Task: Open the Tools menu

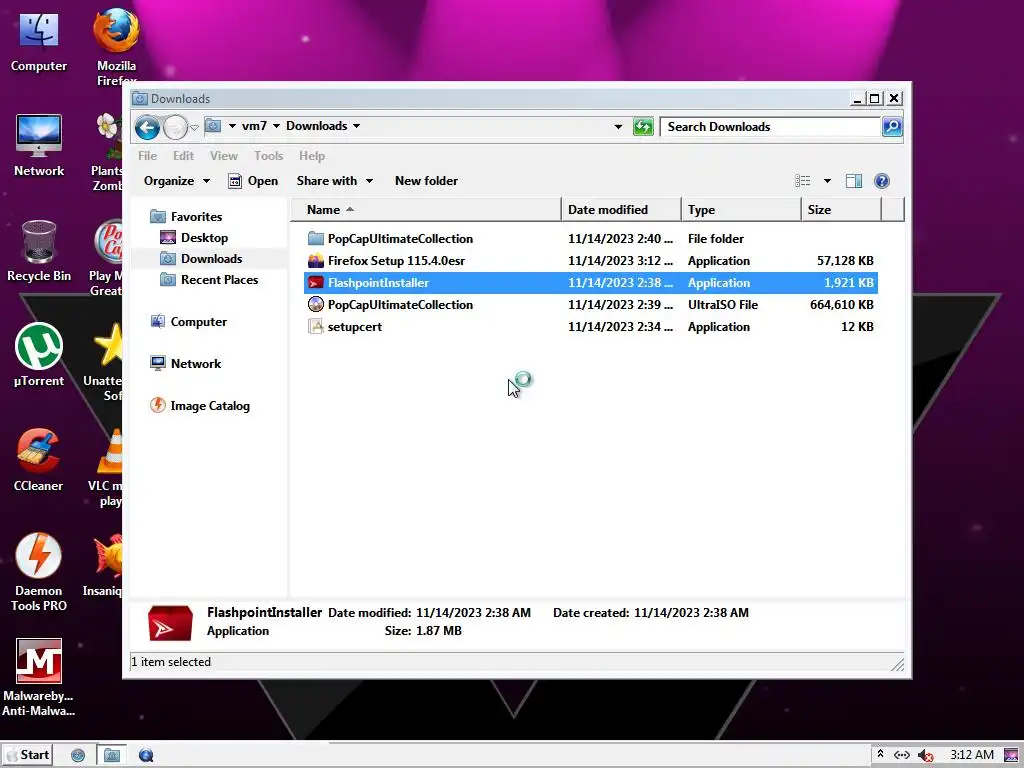Action: (268, 156)
